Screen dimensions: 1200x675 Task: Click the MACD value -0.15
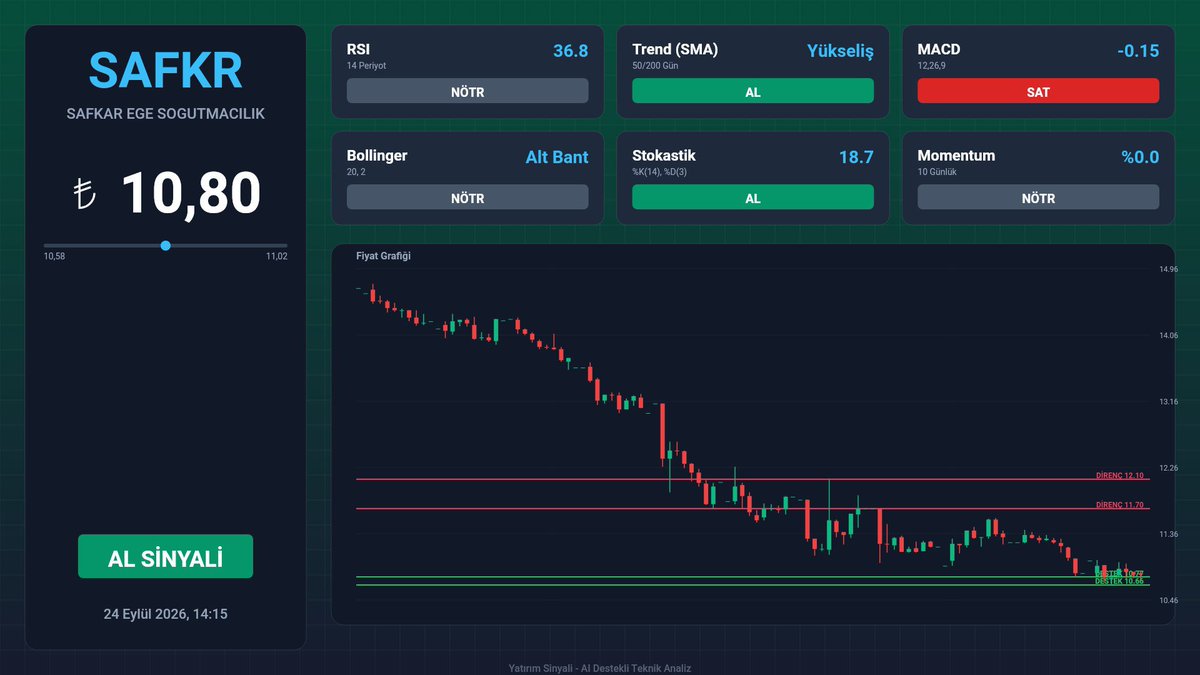[1138, 50]
